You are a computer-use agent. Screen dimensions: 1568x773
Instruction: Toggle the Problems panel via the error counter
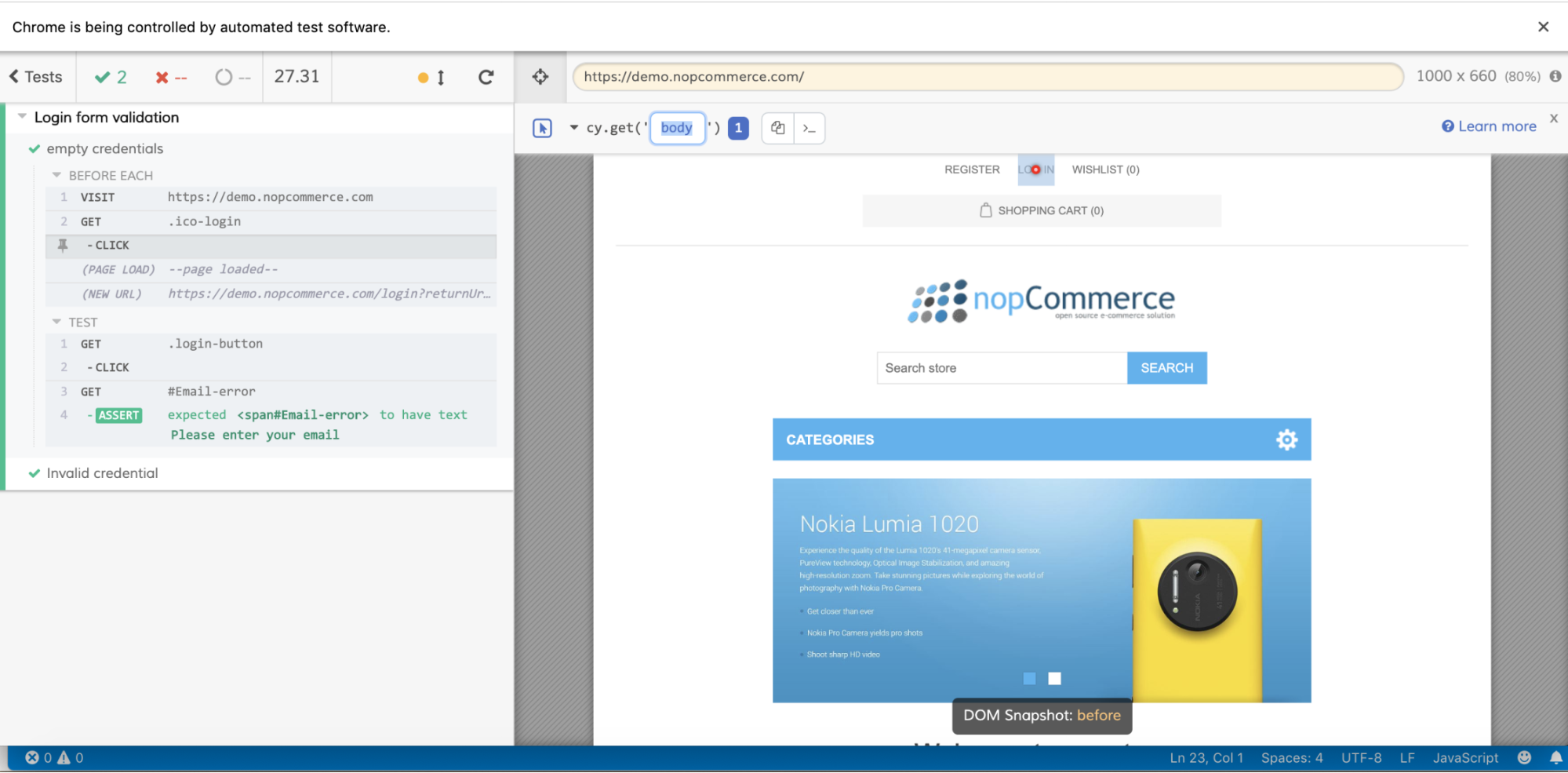click(39, 757)
